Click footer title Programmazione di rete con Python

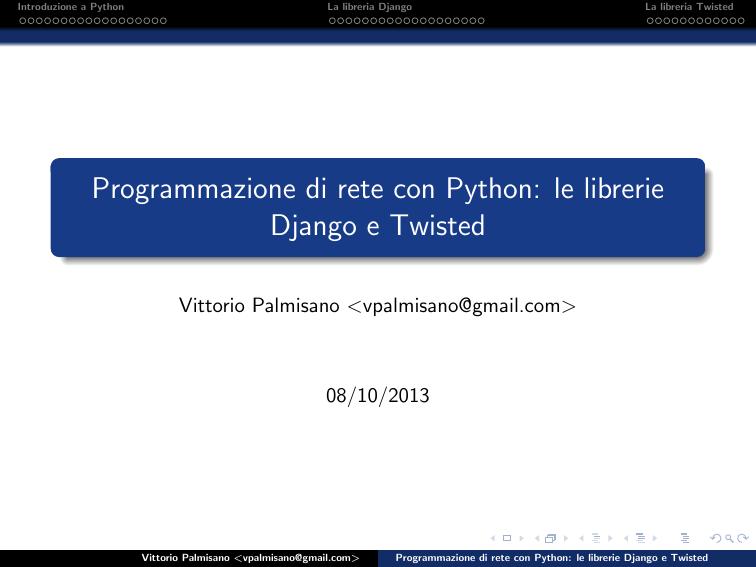pyautogui.click(x=552, y=558)
